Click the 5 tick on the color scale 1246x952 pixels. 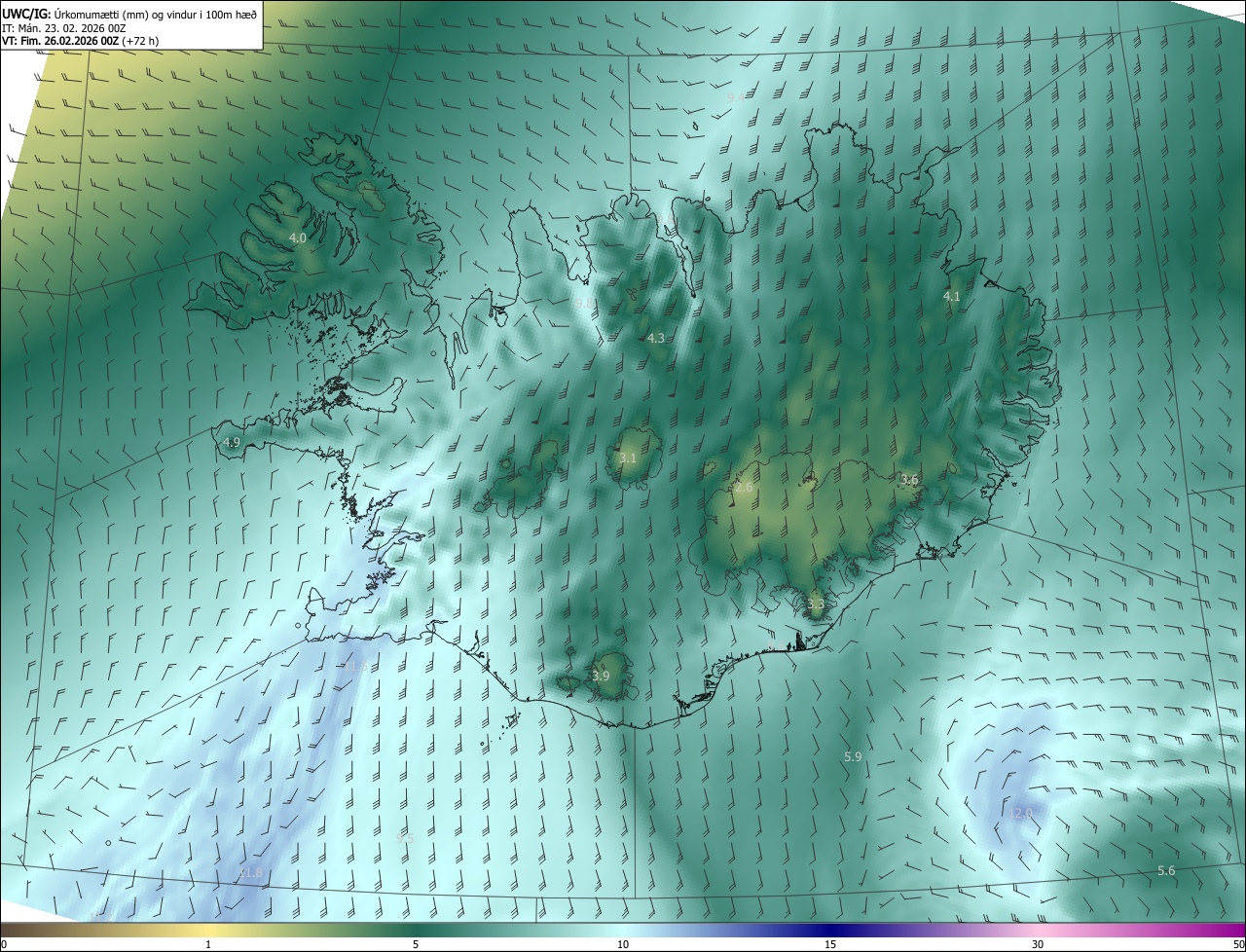[x=416, y=944]
